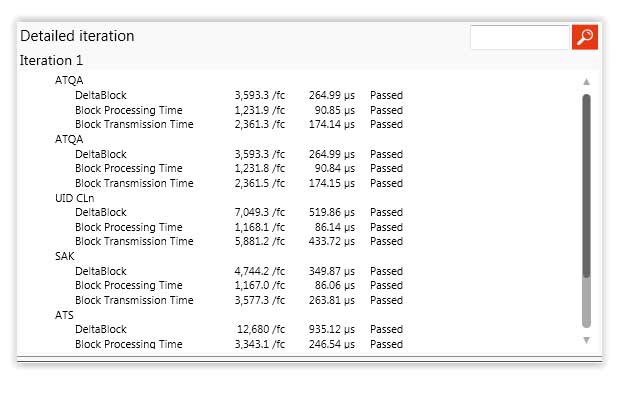Click the scrollbar down arrow
Image resolution: width=620 pixels, height=398 pixels.
pos(586,340)
